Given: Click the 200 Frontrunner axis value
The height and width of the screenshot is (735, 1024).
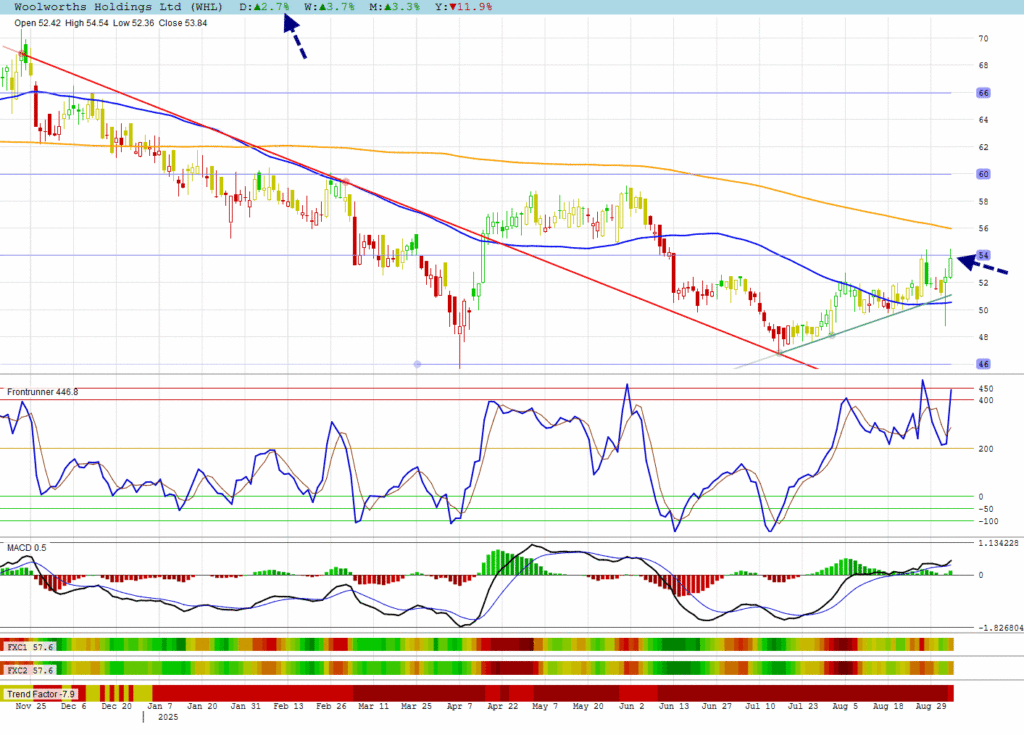Looking at the screenshot, I should point(985,449).
